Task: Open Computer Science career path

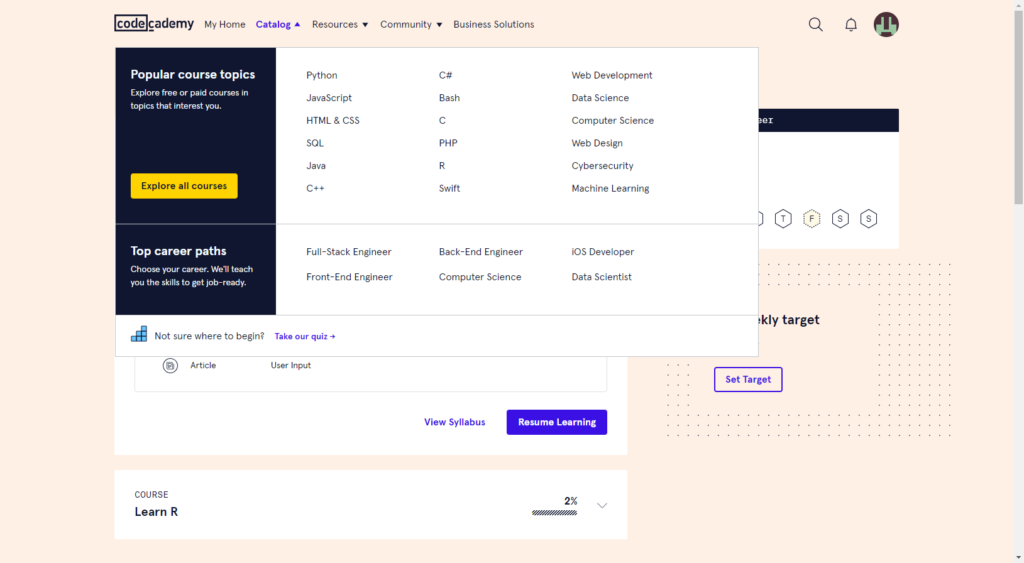Action: pyautogui.click(x=480, y=277)
